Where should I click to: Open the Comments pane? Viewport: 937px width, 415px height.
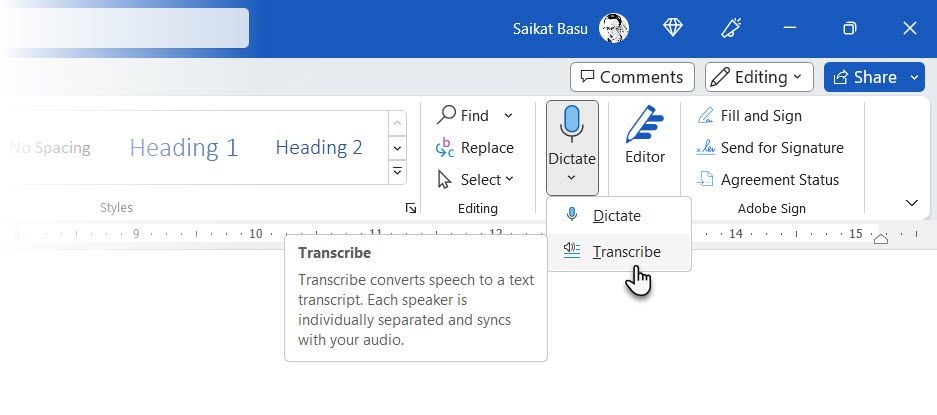(x=632, y=77)
